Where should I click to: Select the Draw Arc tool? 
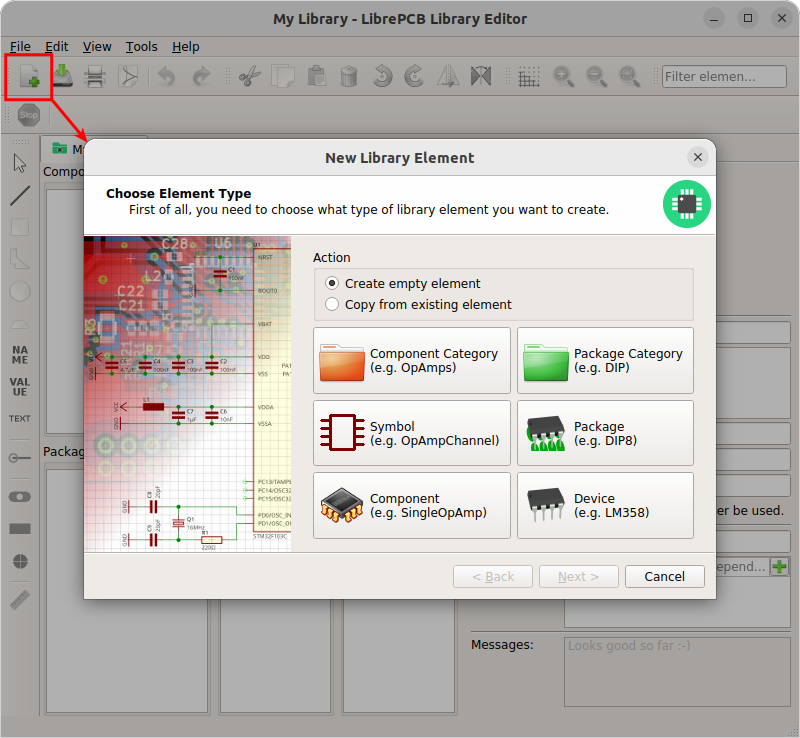point(20,324)
